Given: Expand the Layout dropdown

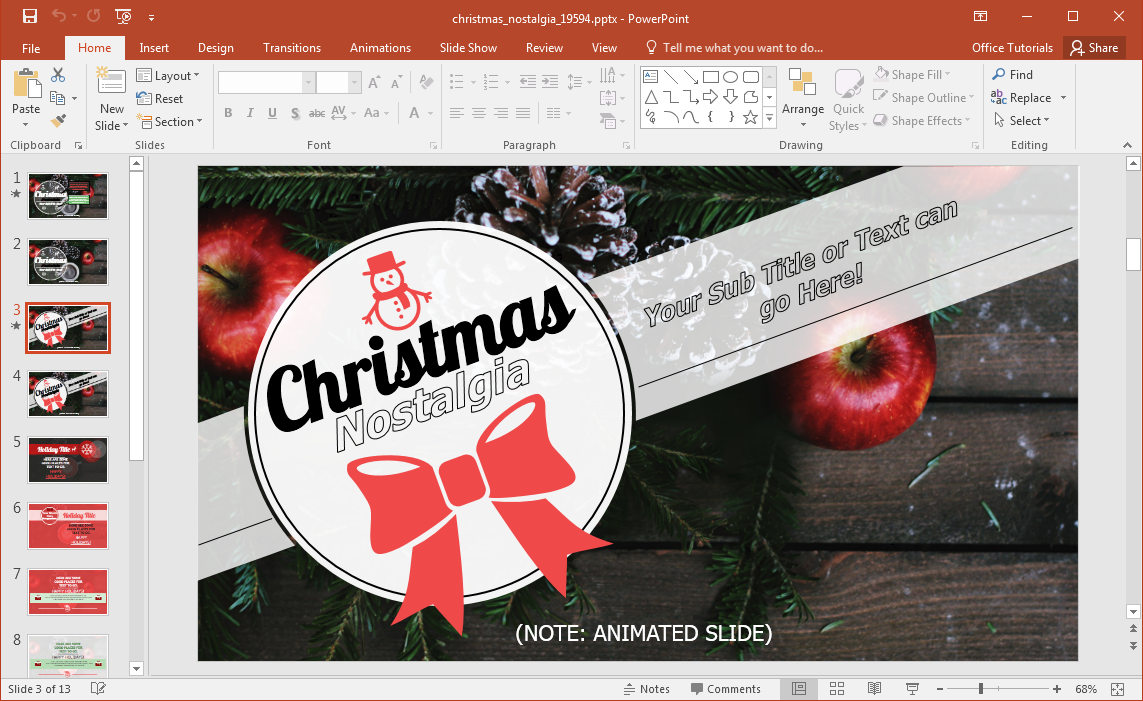Looking at the screenshot, I should click(168, 76).
